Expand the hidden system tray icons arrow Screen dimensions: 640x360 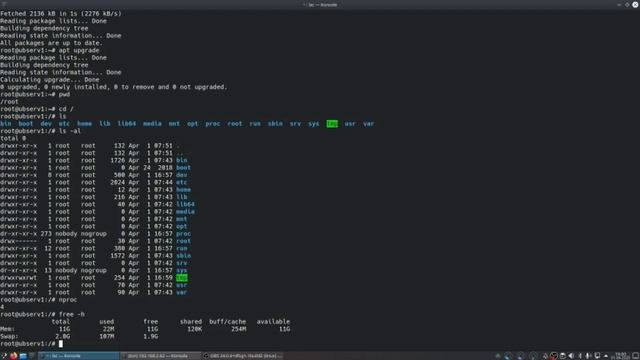(606, 356)
